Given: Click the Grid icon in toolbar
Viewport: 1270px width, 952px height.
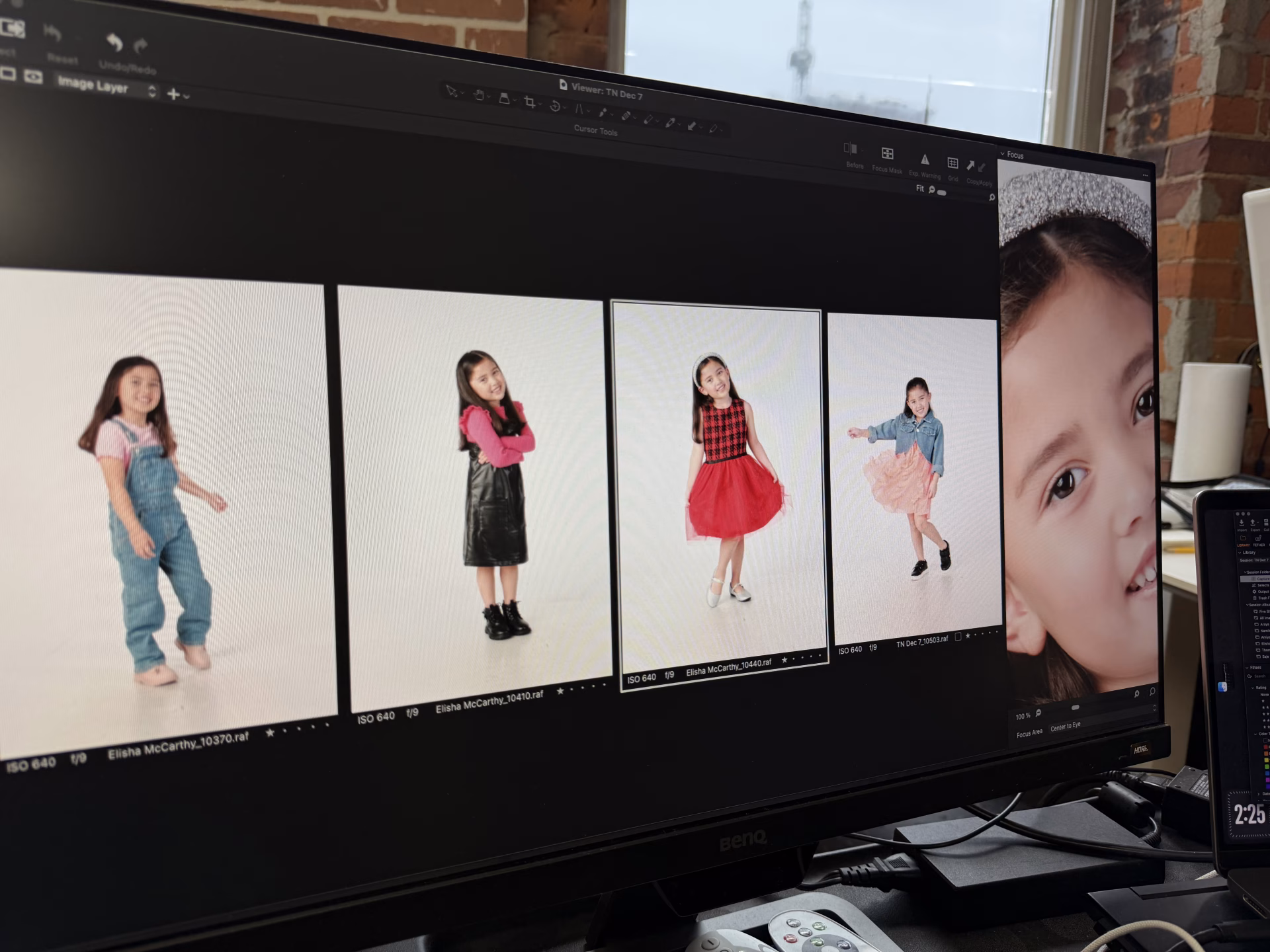Looking at the screenshot, I should pyautogui.click(x=952, y=163).
